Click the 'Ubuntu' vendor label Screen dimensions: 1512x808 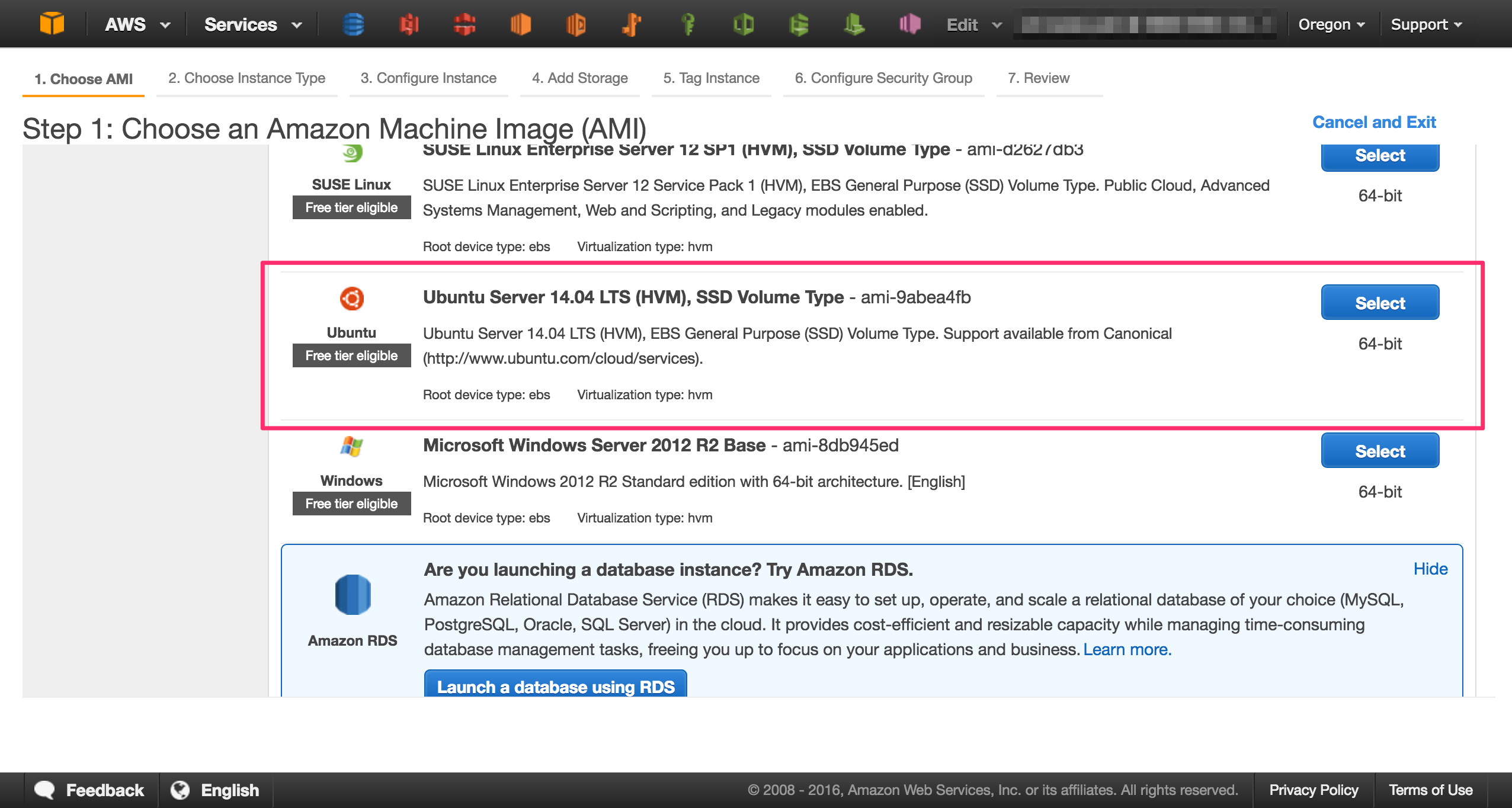click(x=351, y=332)
